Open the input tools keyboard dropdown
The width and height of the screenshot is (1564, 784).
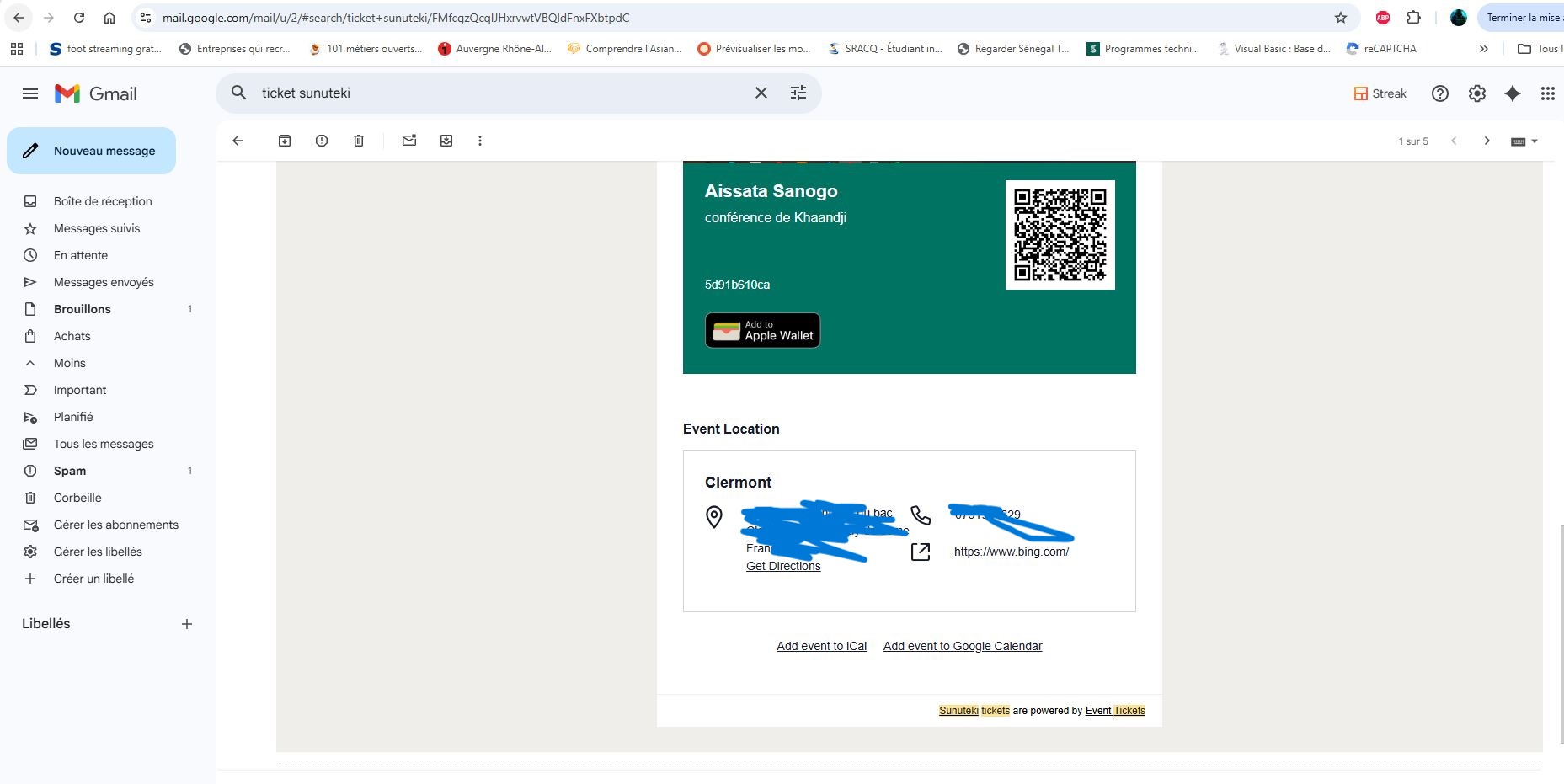pos(1524,141)
